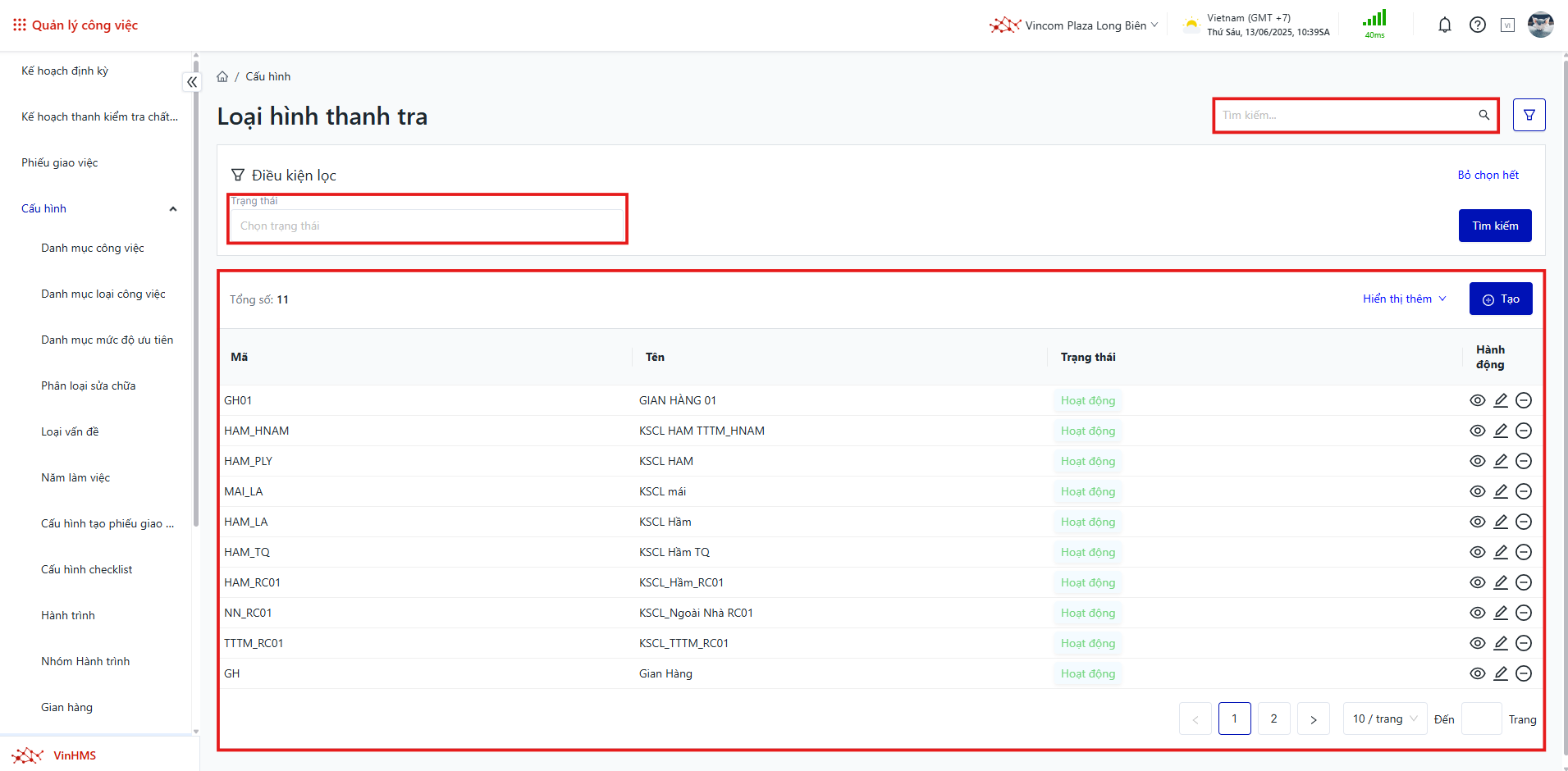View HAM_LA row with eye icon
The width and height of the screenshot is (1568, 771).
(x=1478, y=522)
